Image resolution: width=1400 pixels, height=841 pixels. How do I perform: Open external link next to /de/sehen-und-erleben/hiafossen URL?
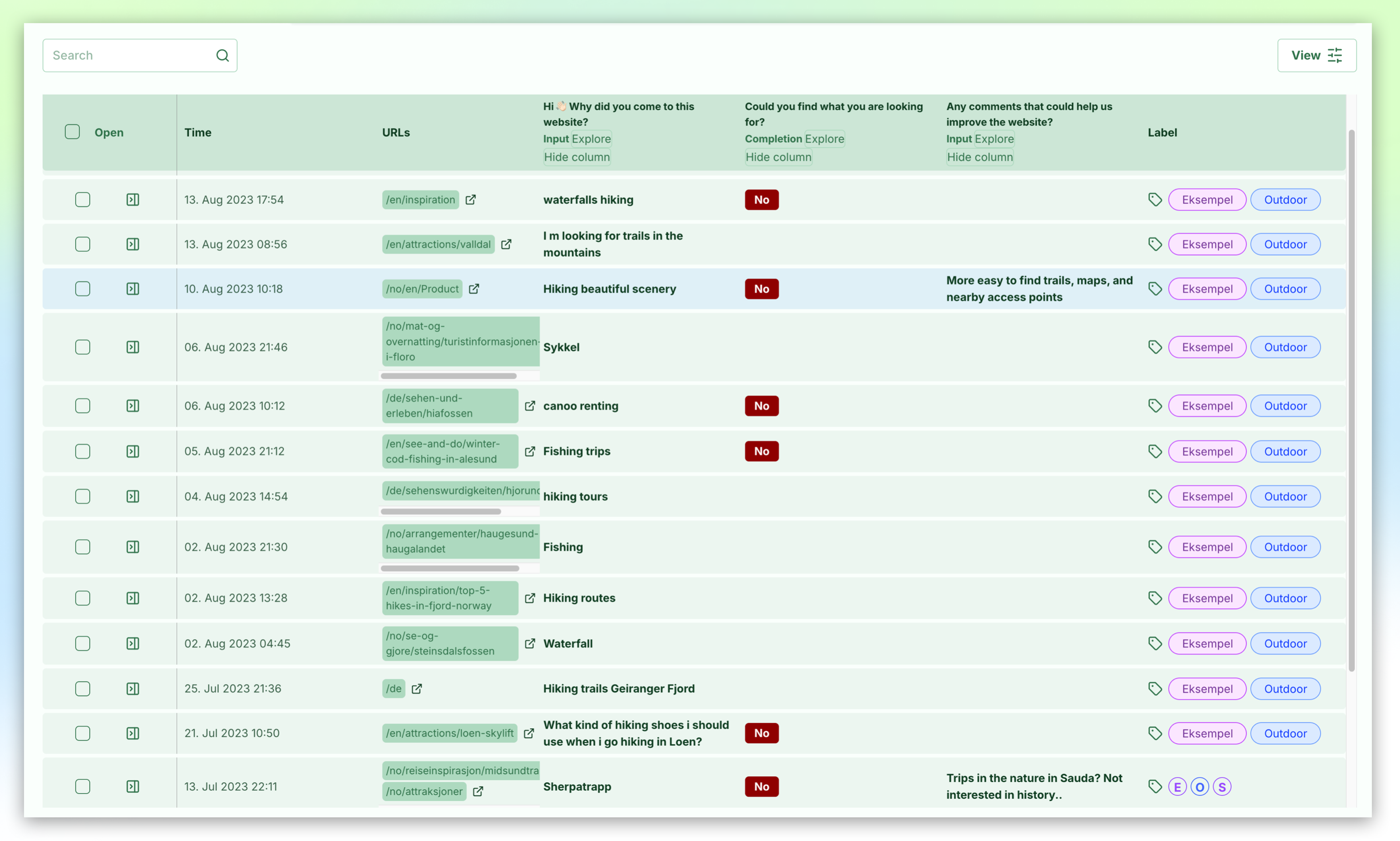[x=530, y=406]
